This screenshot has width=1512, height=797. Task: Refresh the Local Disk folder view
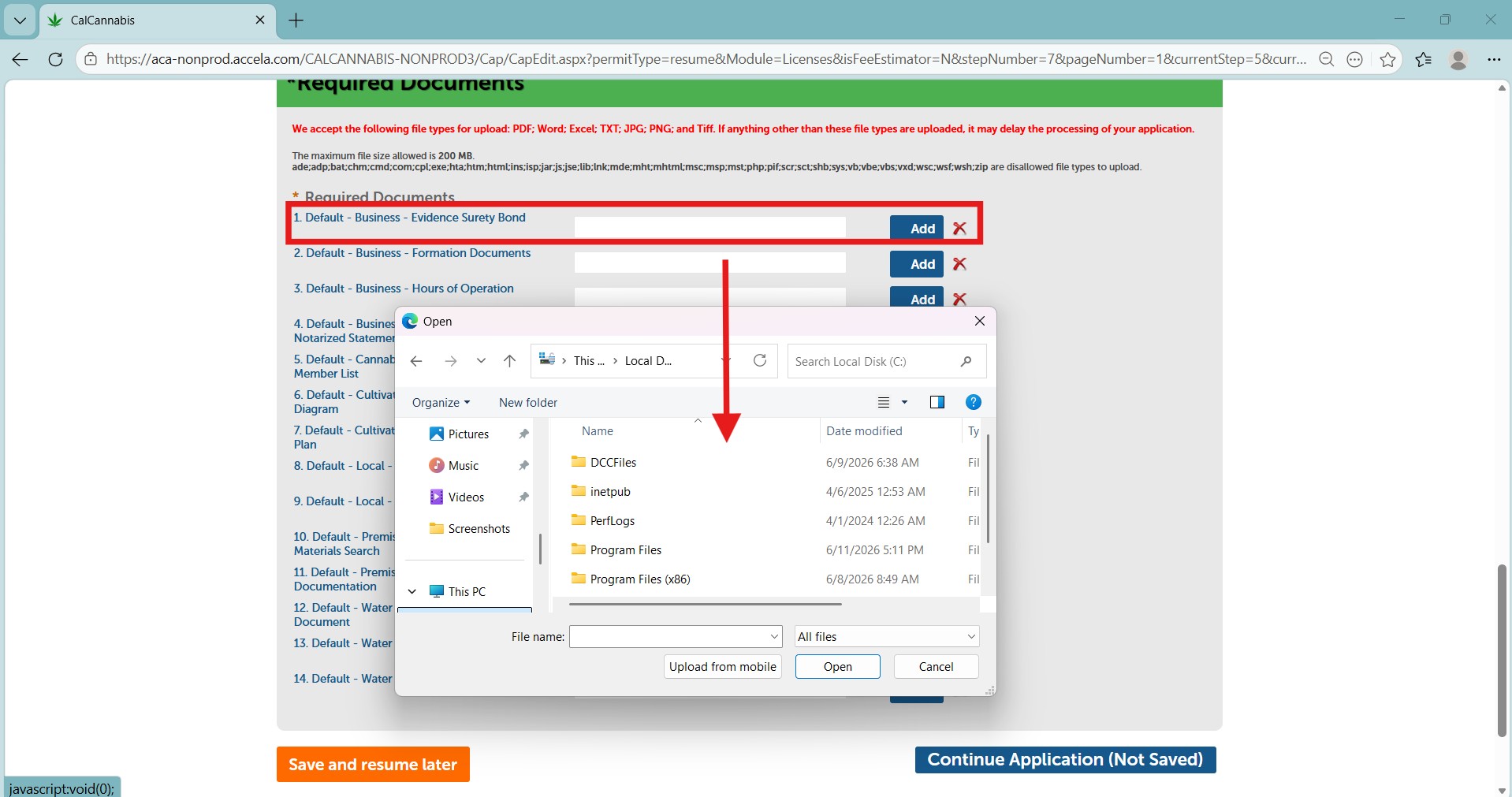760,360
